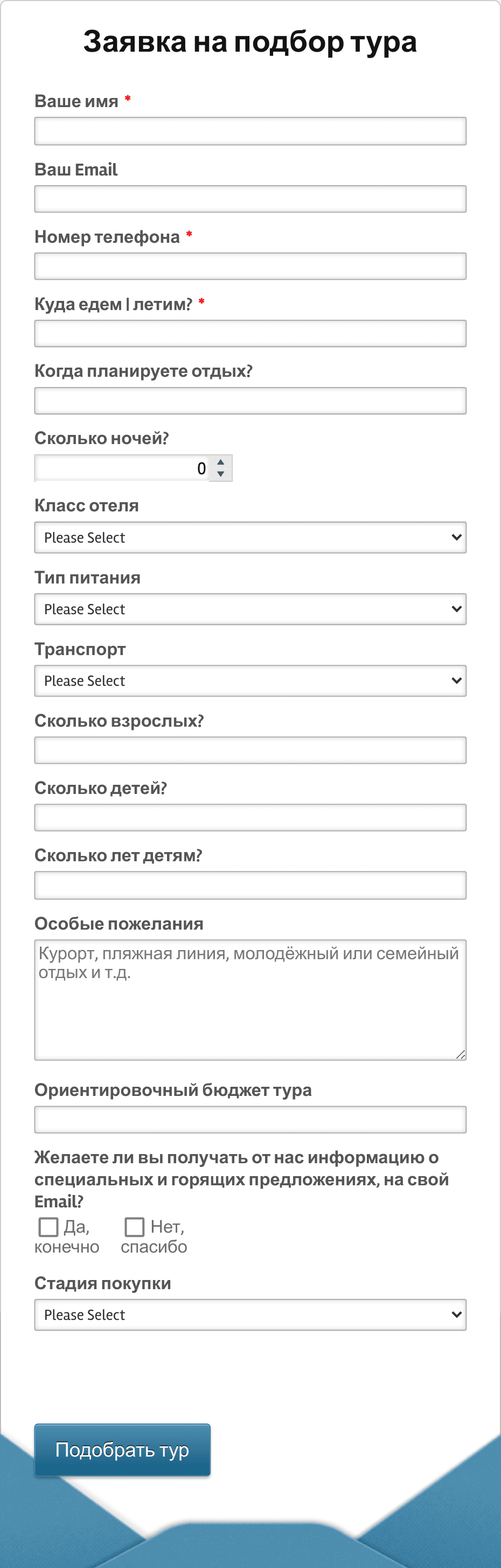Click the chevron on the Стадия покупки dropdown
Viewport: 501px width, 1568px height.
(457, 1315)
